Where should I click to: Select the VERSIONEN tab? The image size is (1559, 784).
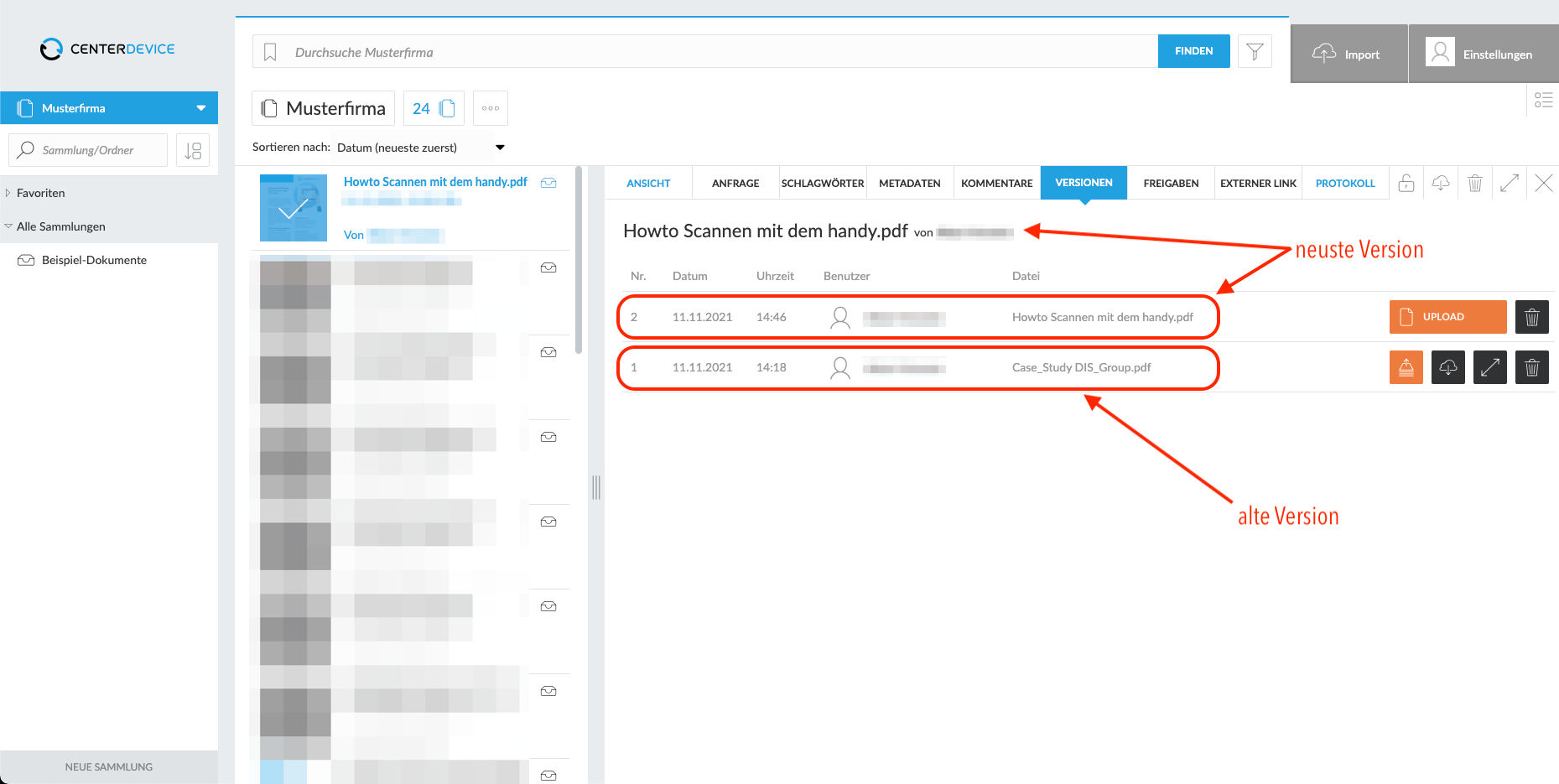tap(1084, 183)
